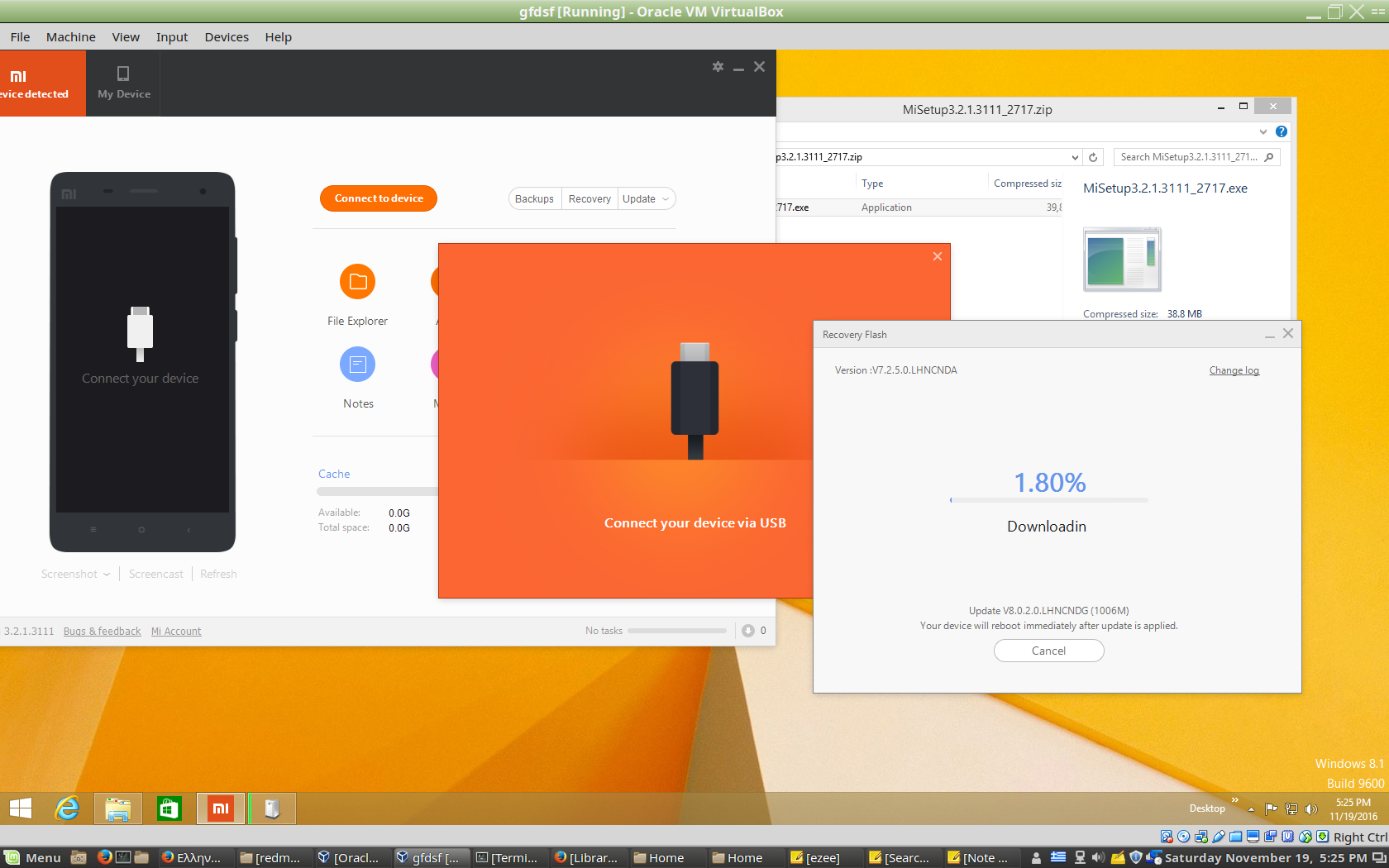
Task: Switch to Mi PC Suite taskbar icon
Action: (221, 808)
